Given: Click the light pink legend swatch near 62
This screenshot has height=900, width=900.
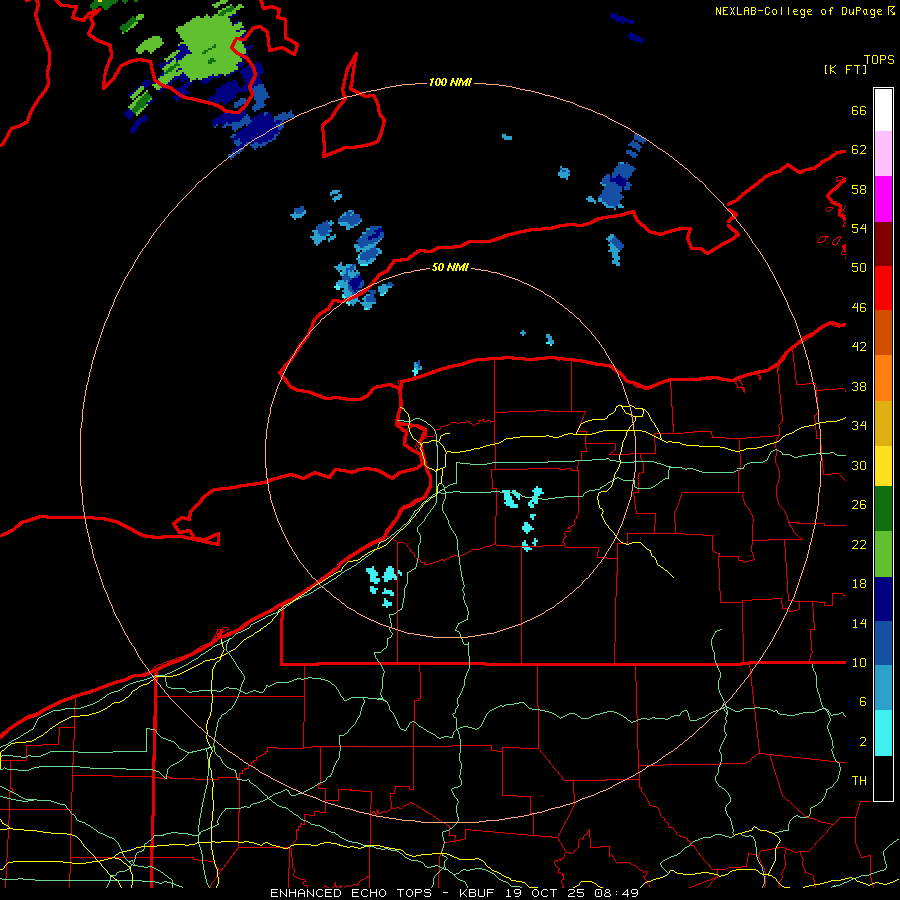Looking at the screenshot, I should point(883,154).
